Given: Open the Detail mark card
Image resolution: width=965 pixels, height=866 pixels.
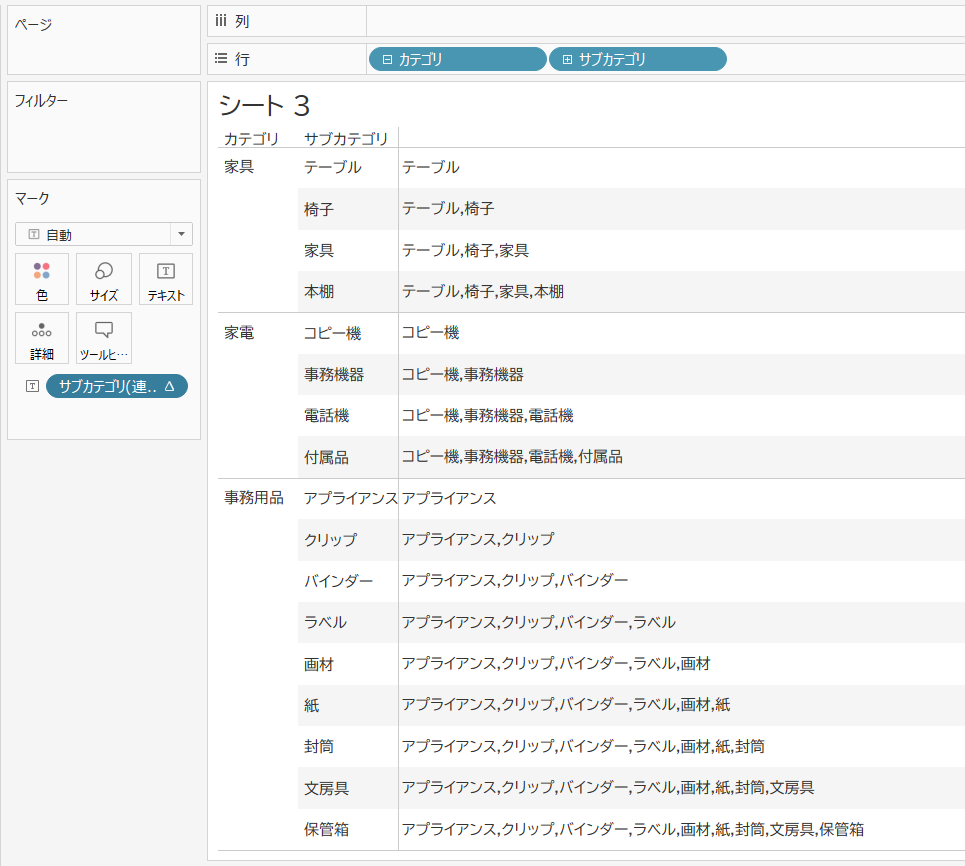Looking at the screenshot, I should [42, 338].
